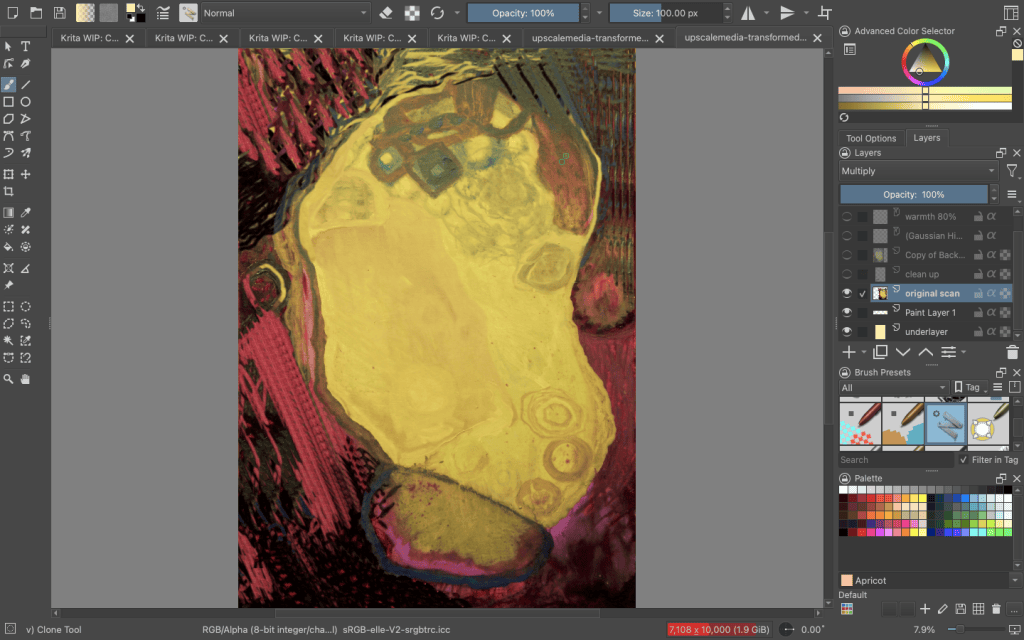Viewport: 1024px width, 640px height.
Task: Select the Calligraphy tool
Action: click(x=25, y=63)
